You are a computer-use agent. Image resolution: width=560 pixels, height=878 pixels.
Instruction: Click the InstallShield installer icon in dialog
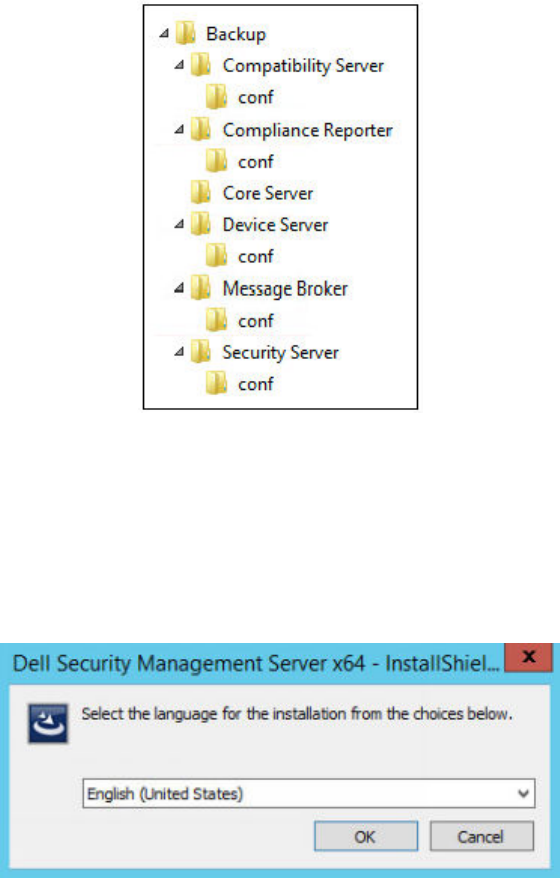point(48,723)
